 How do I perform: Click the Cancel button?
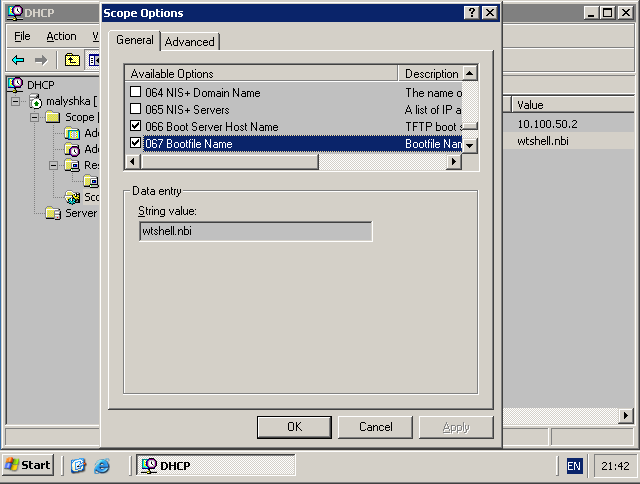pyautogui.click(x=375, y=427)
